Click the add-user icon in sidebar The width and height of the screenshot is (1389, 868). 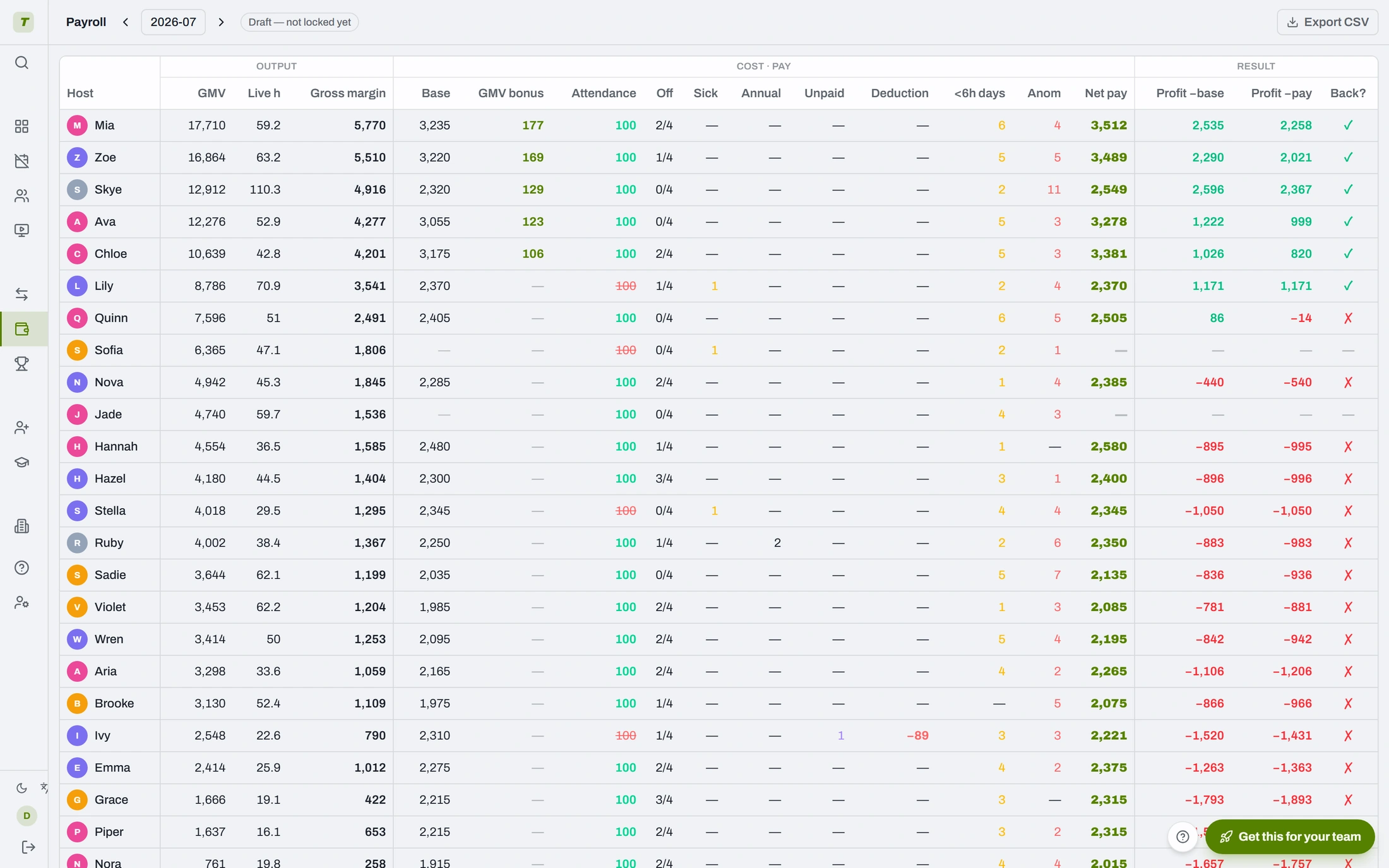(x=21, y=427)
